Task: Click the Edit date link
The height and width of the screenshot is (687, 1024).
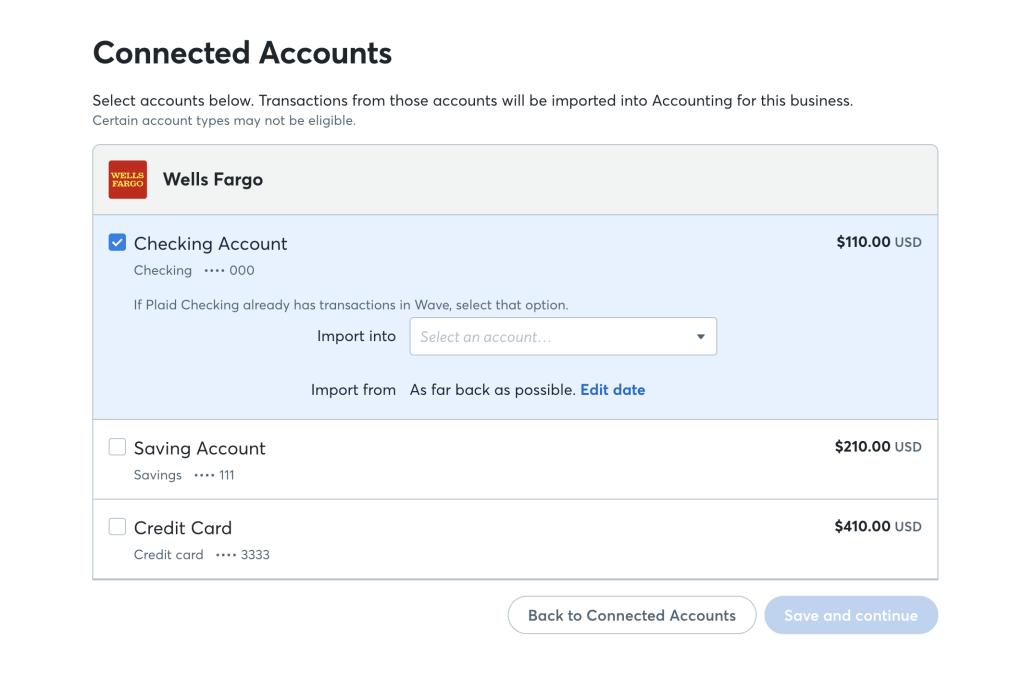Action: click(613, 390)
